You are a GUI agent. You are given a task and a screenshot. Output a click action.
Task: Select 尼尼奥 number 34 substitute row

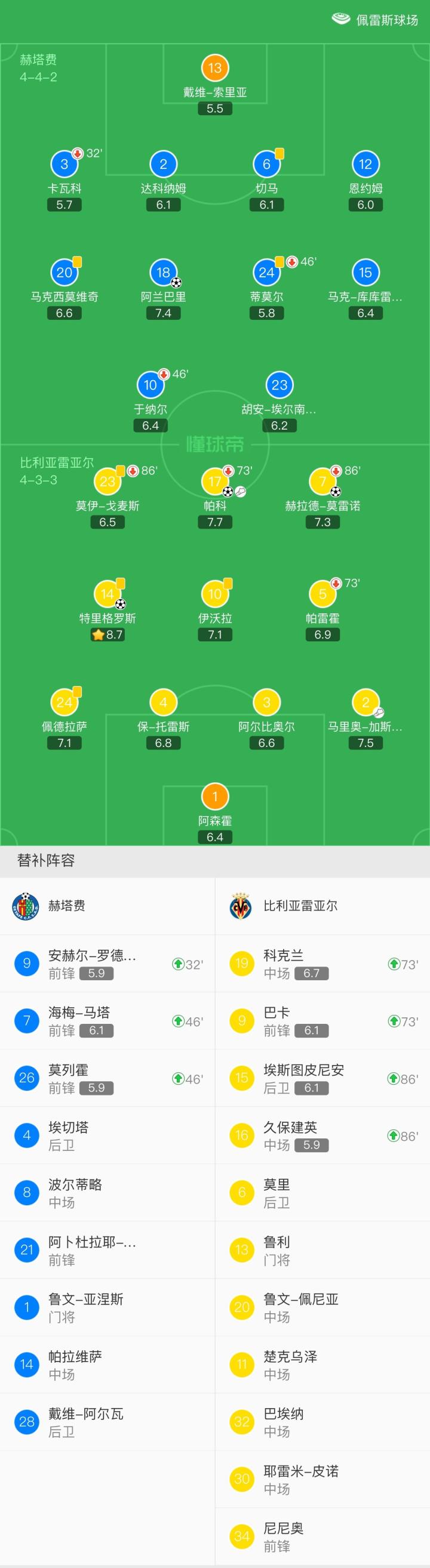coord(322,1536)
